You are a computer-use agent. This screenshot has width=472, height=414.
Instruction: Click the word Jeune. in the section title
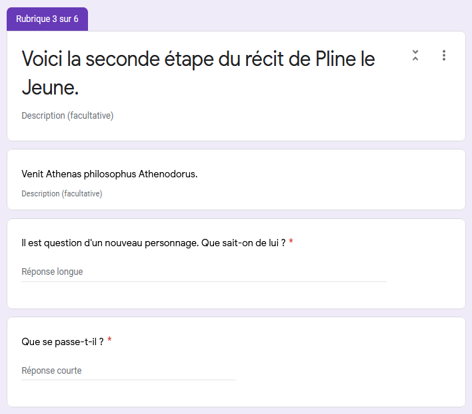50,88
